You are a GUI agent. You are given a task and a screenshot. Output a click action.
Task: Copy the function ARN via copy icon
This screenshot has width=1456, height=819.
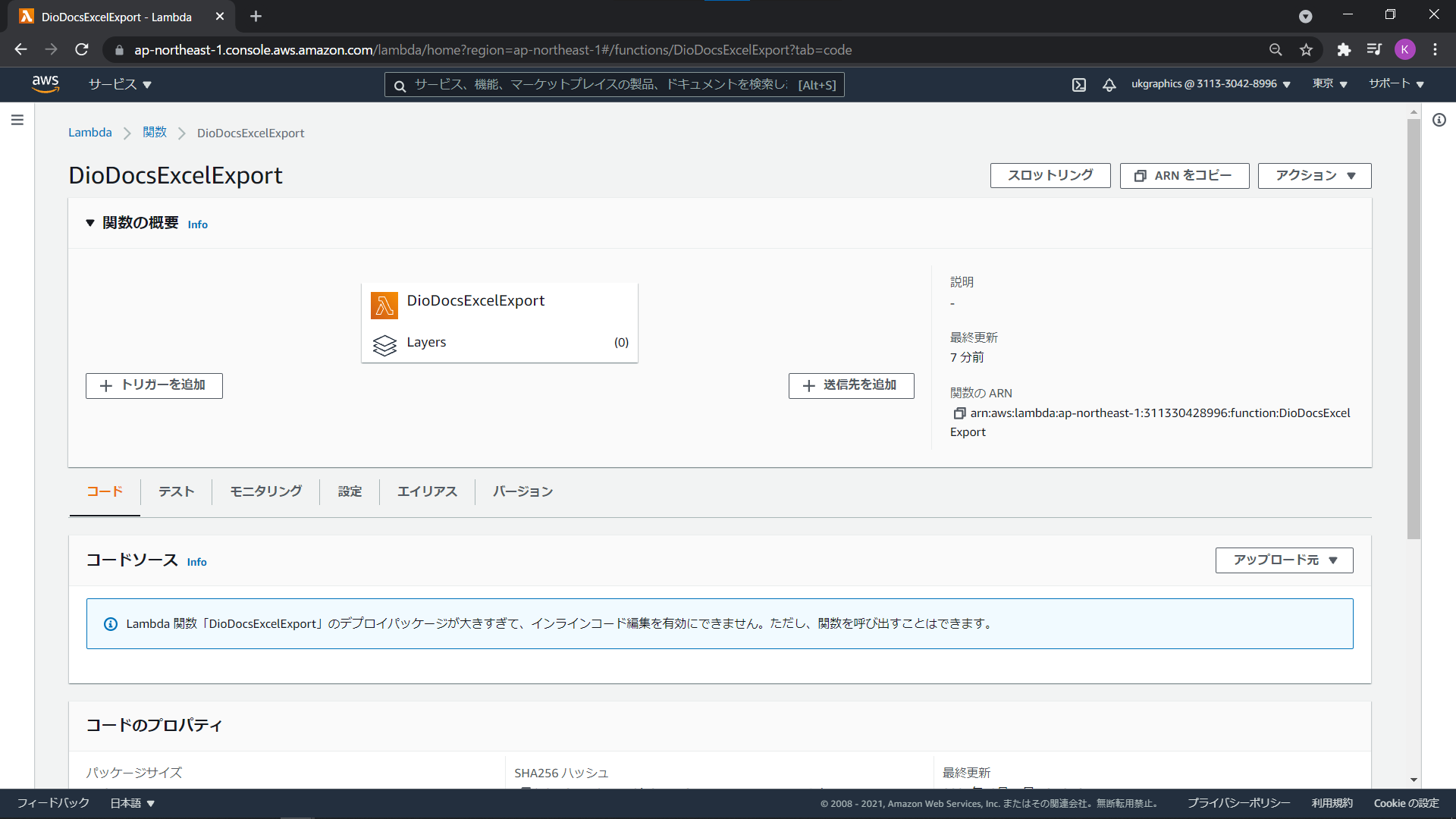pos(959,413)
